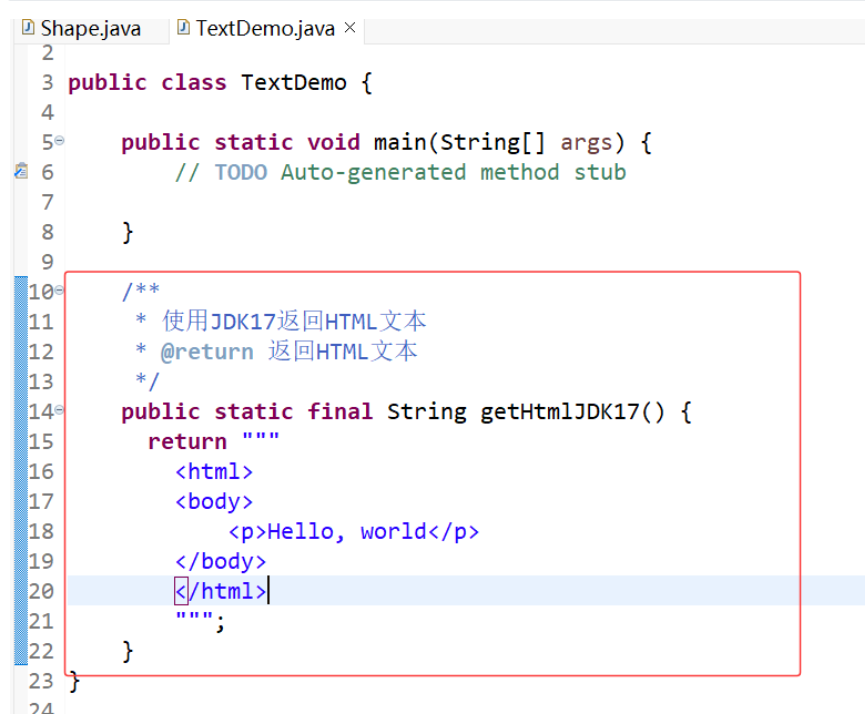
Task: Click the opening <html> tag on line 16
Action: click(214, 472)
